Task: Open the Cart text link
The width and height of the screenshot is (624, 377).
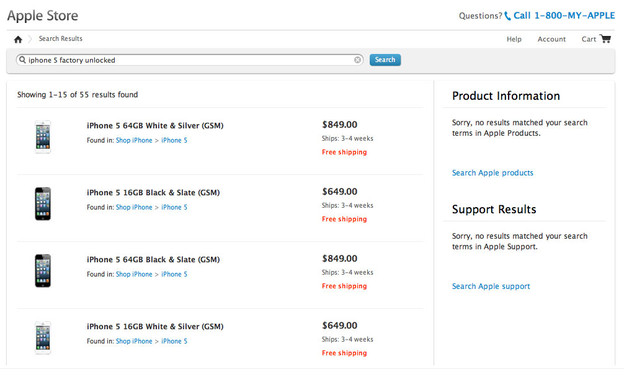Action: click(589, 39)
